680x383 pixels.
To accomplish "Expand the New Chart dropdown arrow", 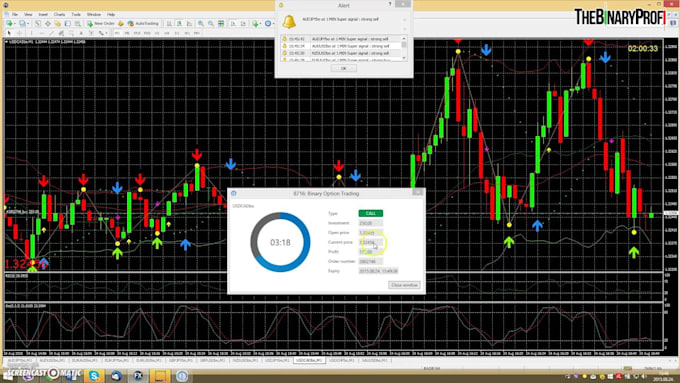I will pyautogui.click(x=15, y=23).
